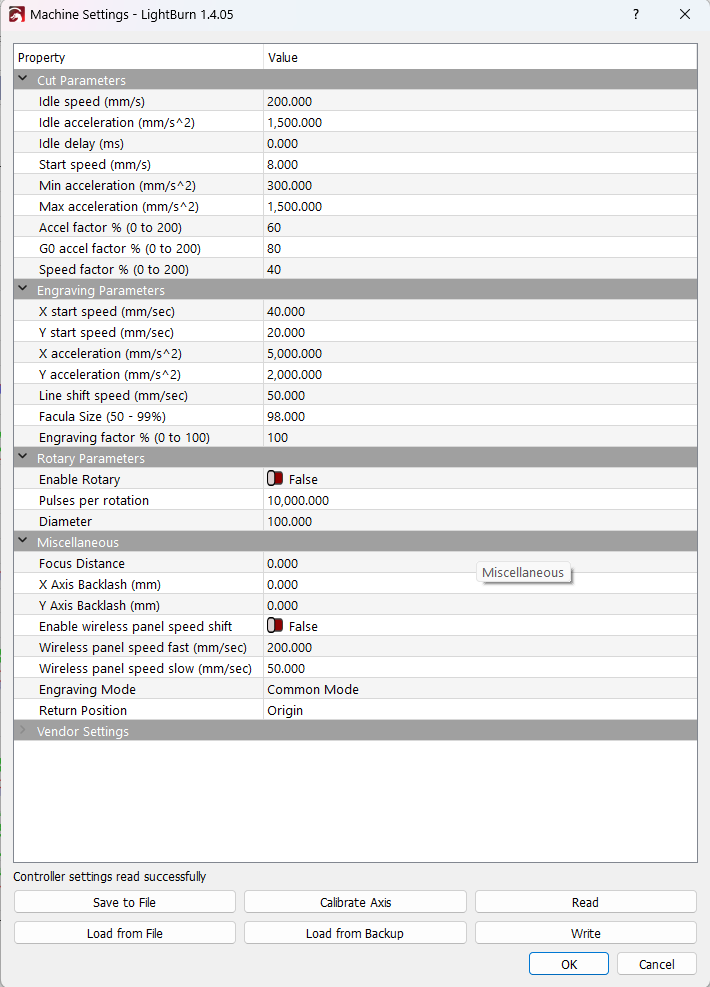Collapse the Miscellaneous section
The width and height of the screenshot is (710, 987).
tap(23, 541)
